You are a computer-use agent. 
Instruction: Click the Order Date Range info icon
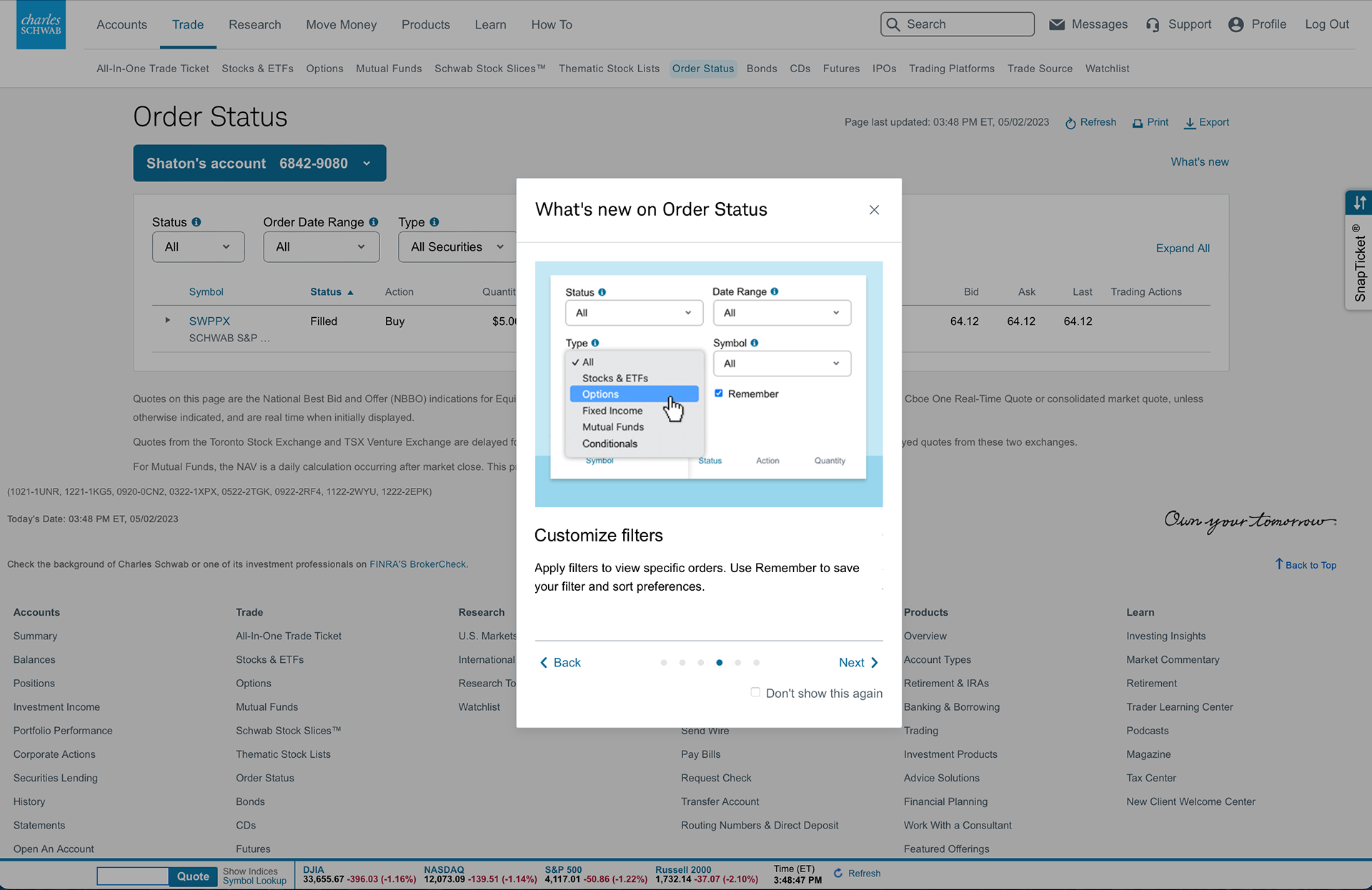(x=374, y=222)
